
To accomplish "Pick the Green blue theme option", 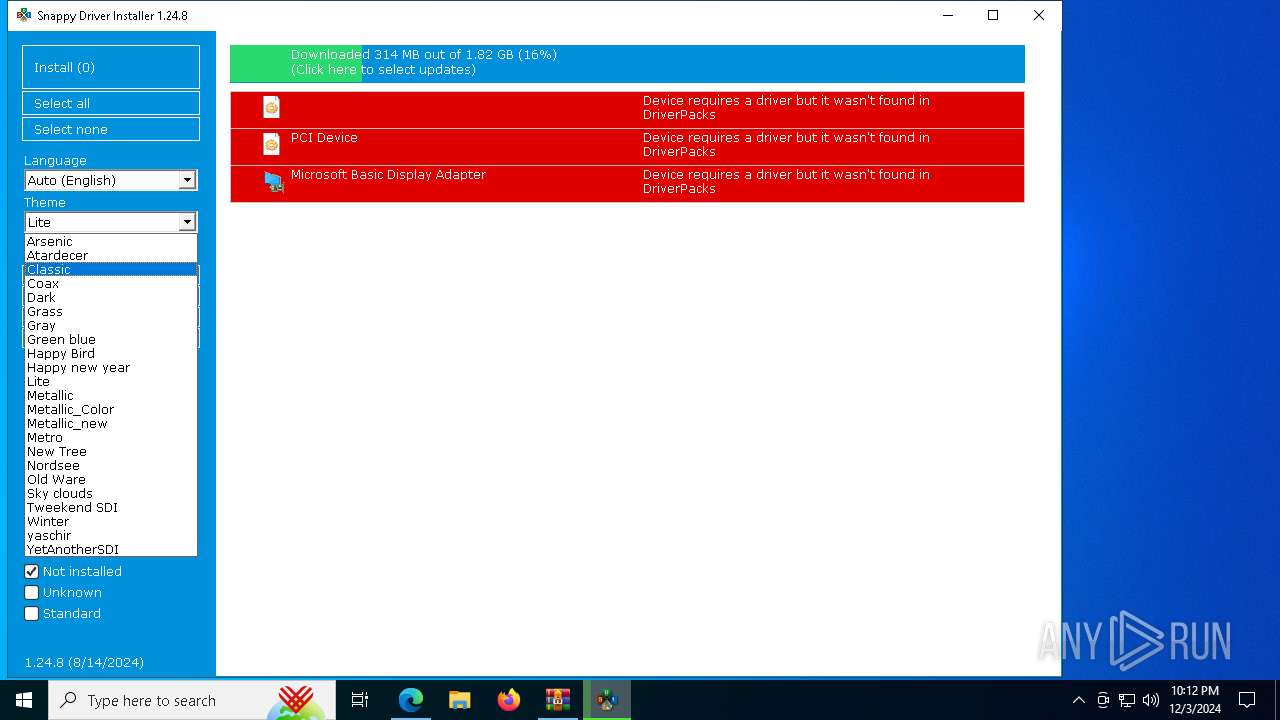I will coord(111,339).
